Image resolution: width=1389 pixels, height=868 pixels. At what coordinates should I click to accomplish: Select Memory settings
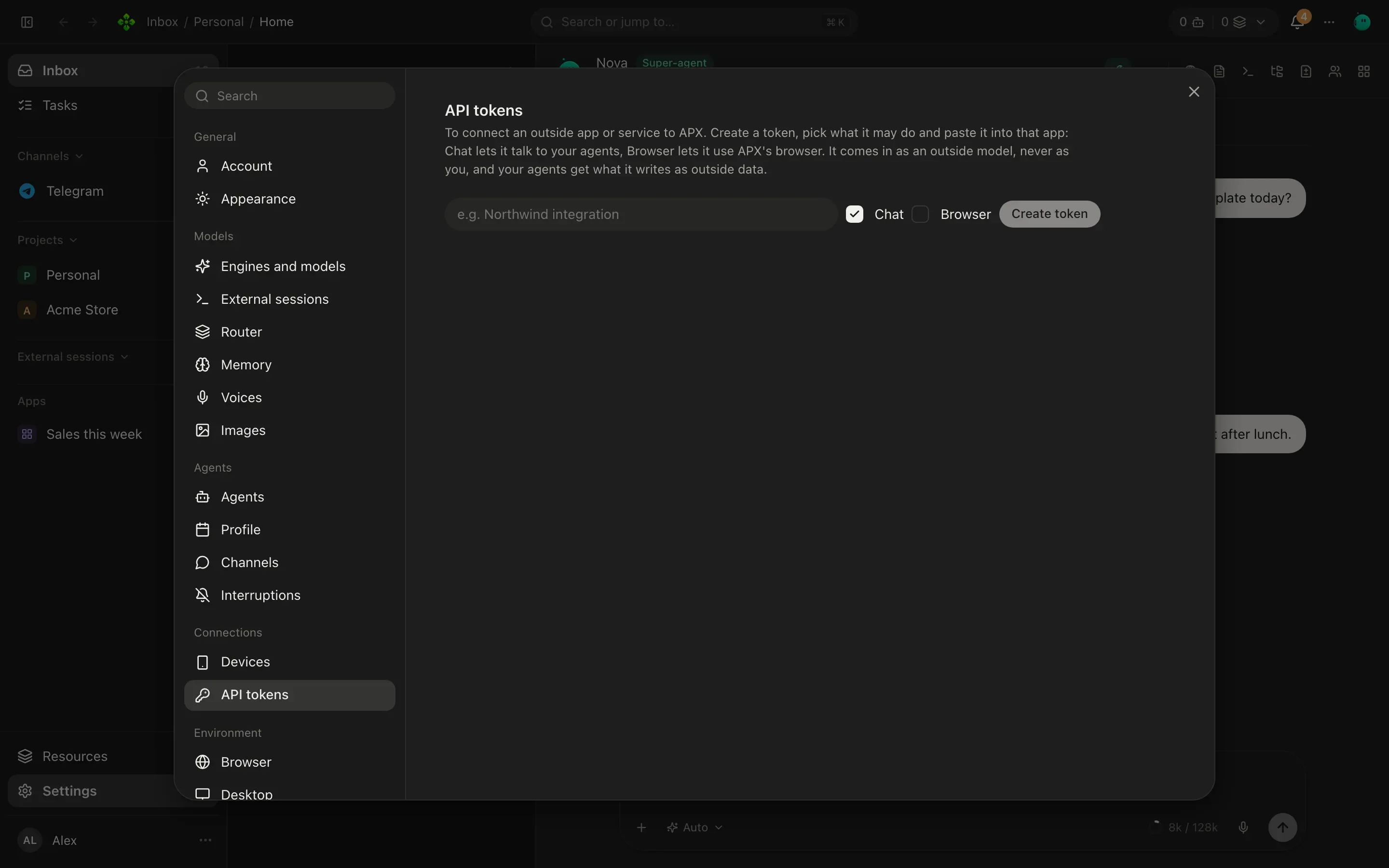coord(289,365)
